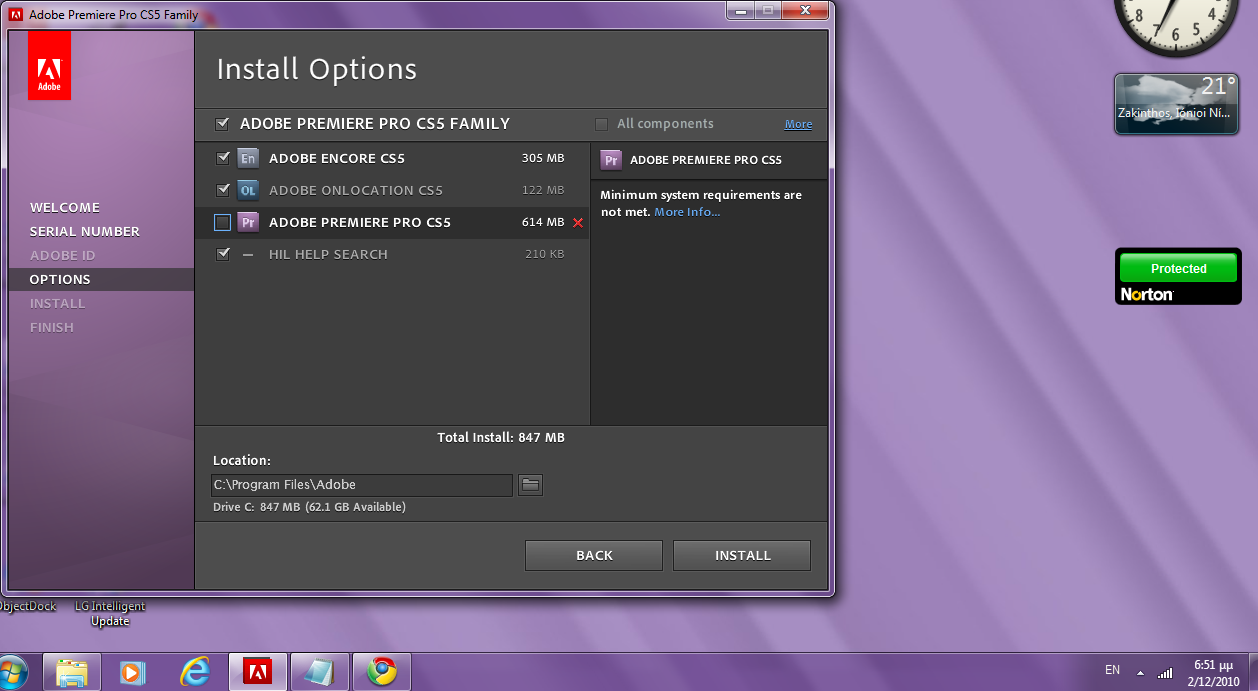Image resolution: width=1258 pixels, height=691 pixels.
Task: Open Windows Media Player from the taskbar
Action: [132, 672]
